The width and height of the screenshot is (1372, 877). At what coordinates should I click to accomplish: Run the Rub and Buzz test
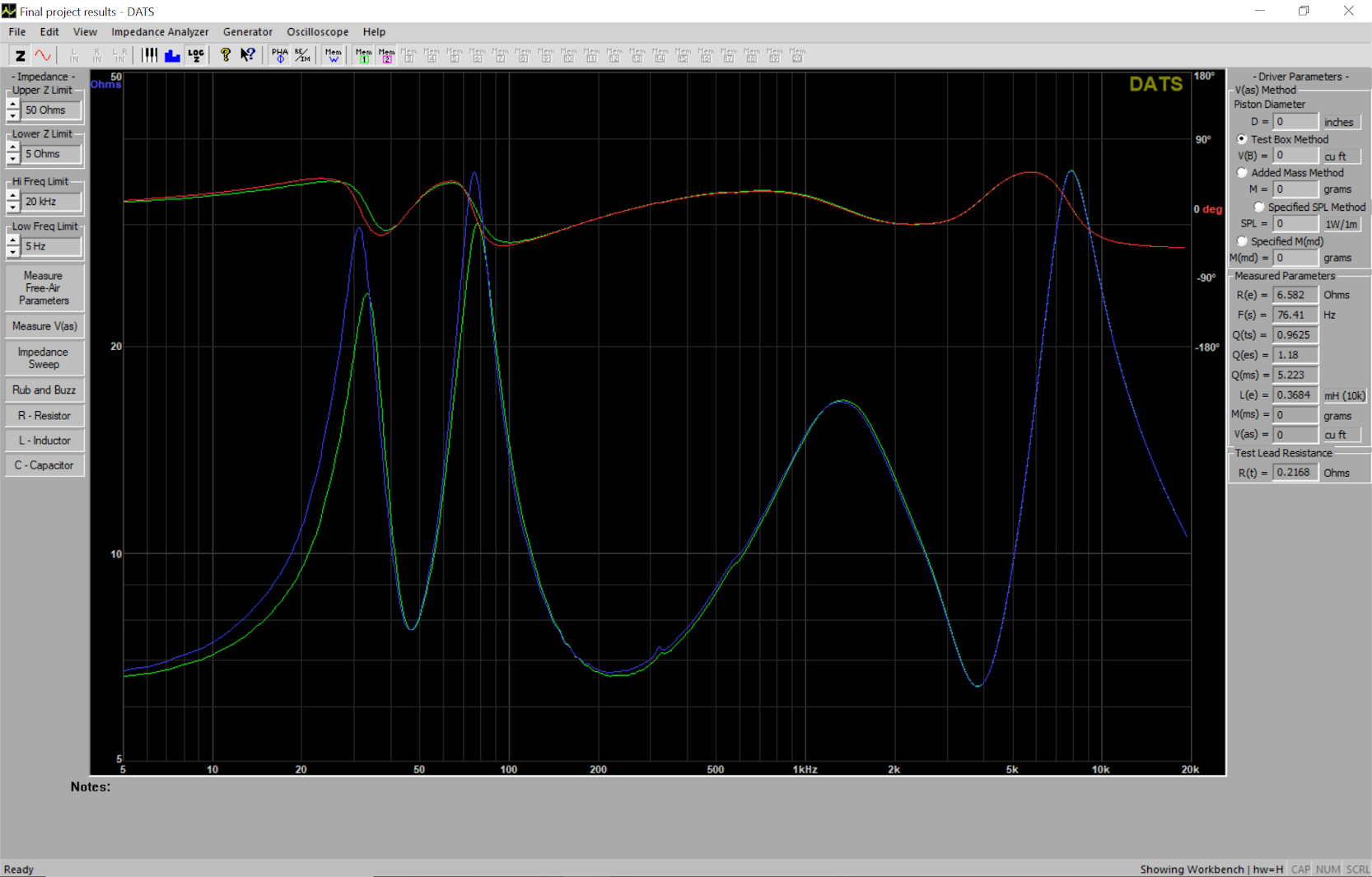point(44,390)
